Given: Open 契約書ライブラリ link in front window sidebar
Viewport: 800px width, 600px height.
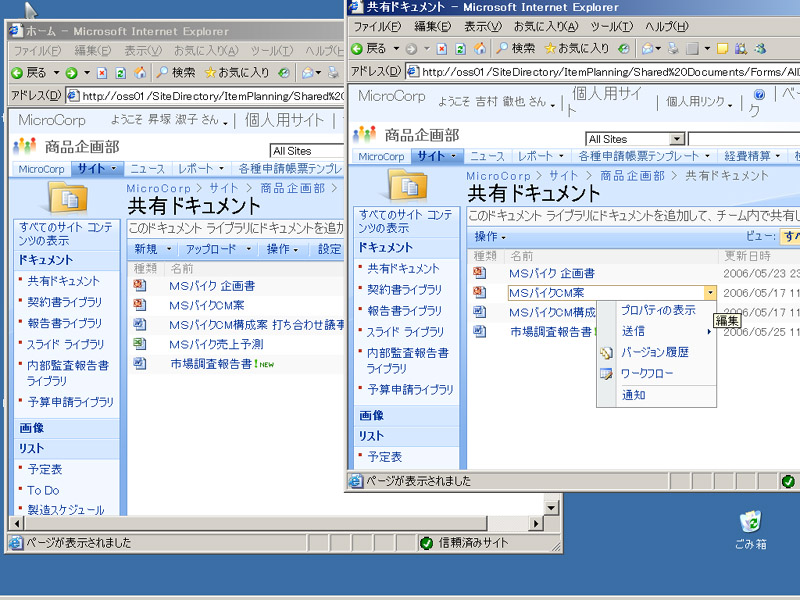Looking at the screenshot, I should [x=404, y=290].
